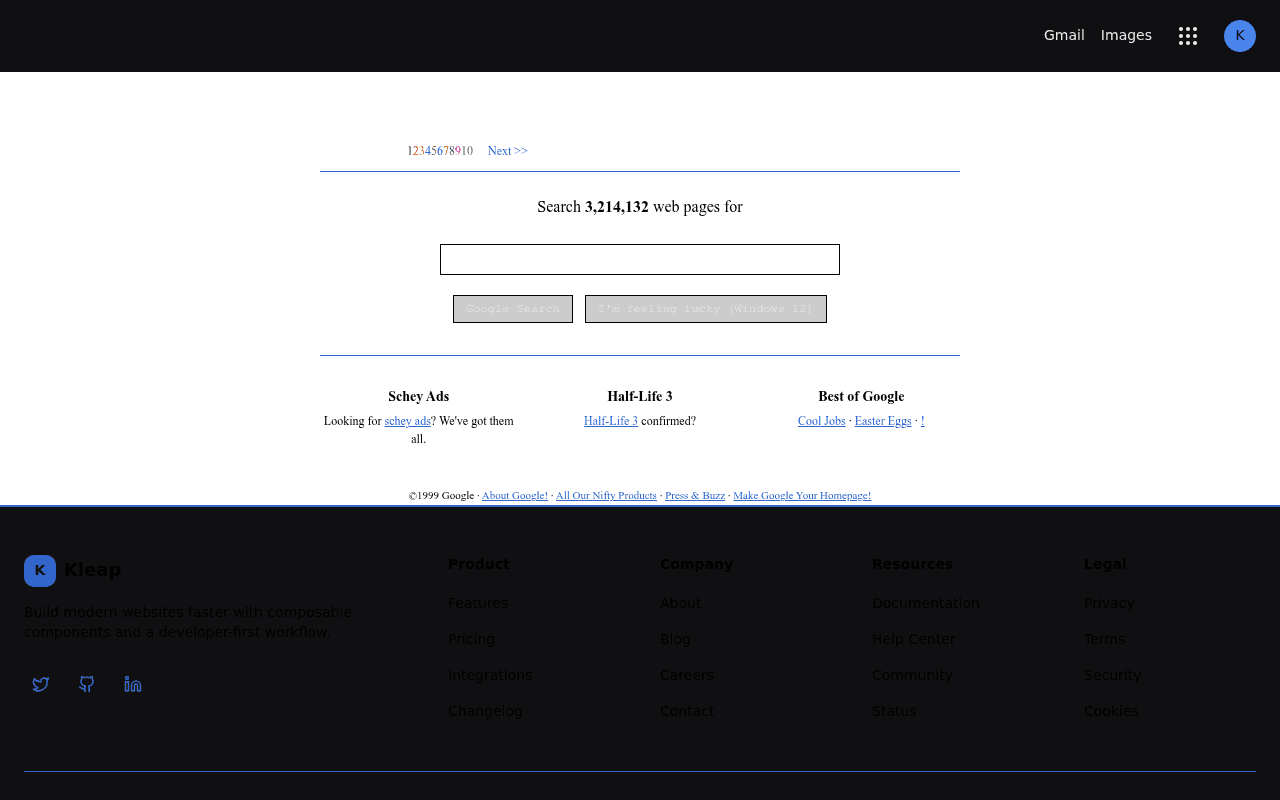The height and width of the screenshot is (800, 1280).
Task: Click the Best of Google heading
Action: (x=861, y=397)
